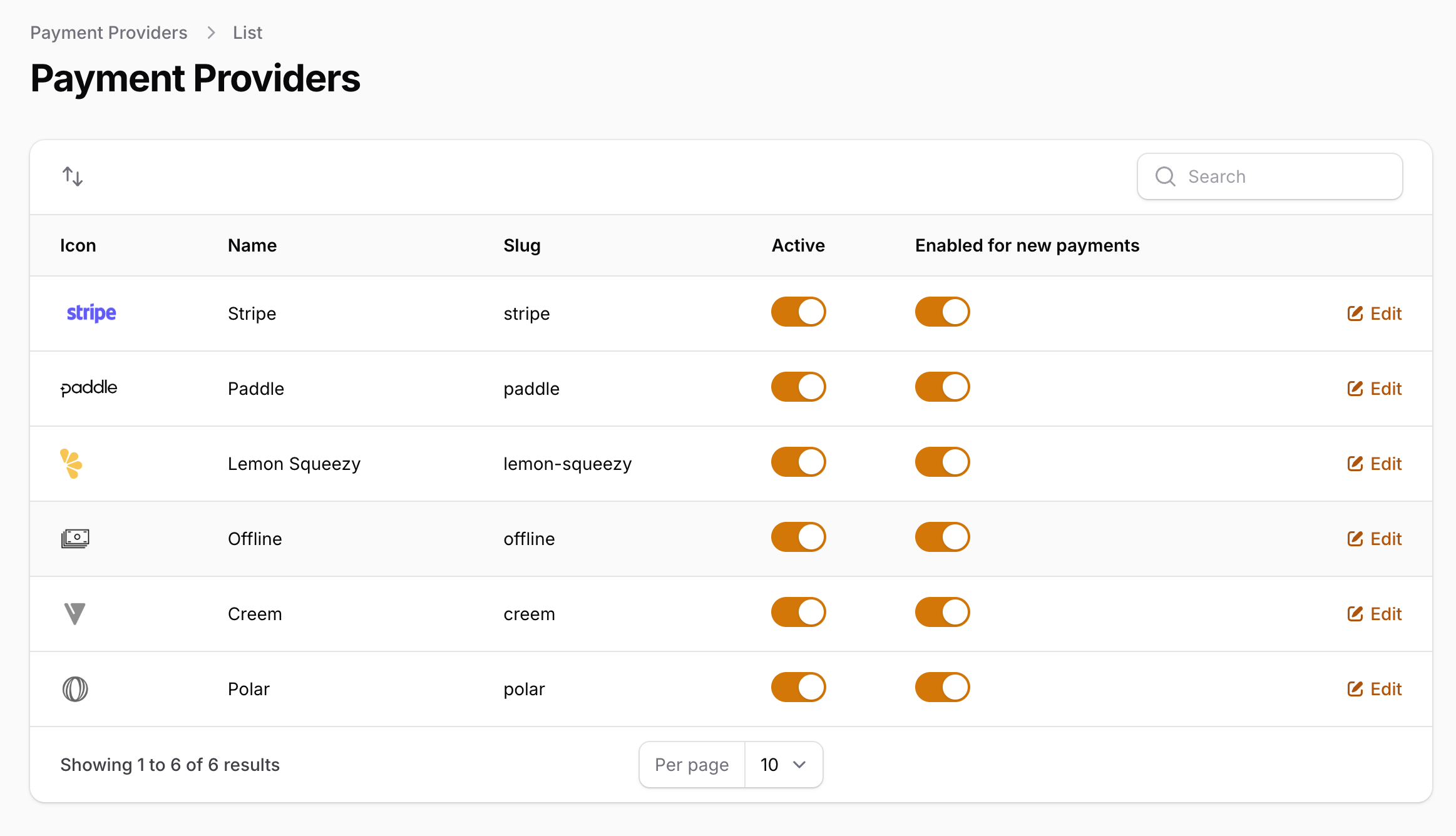Image resolution: width=1456 pixels, height=836 pixels.
Task: Click the Offline cash icon
Action: coord(76,538)
